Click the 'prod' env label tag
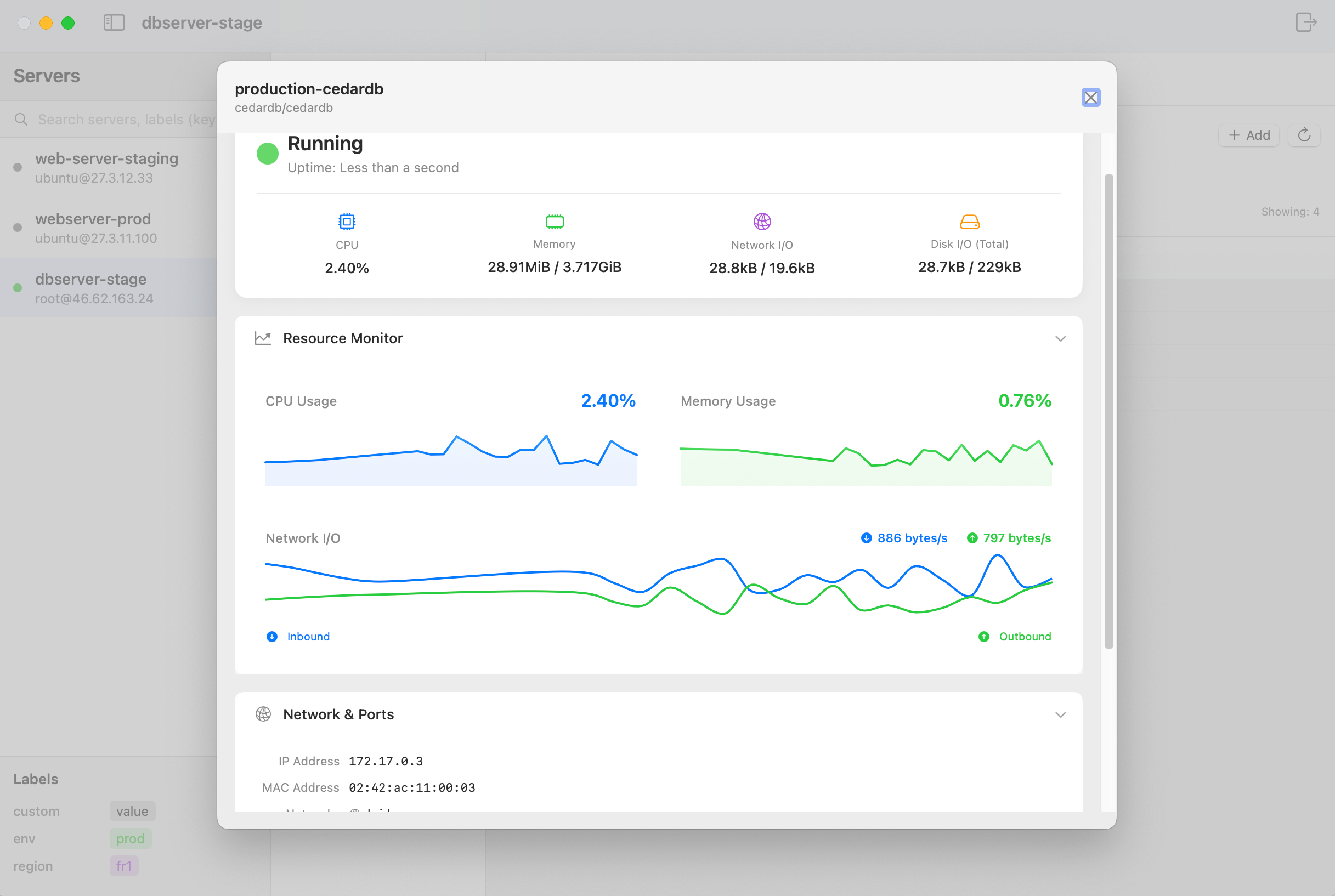 pos(131,839)
